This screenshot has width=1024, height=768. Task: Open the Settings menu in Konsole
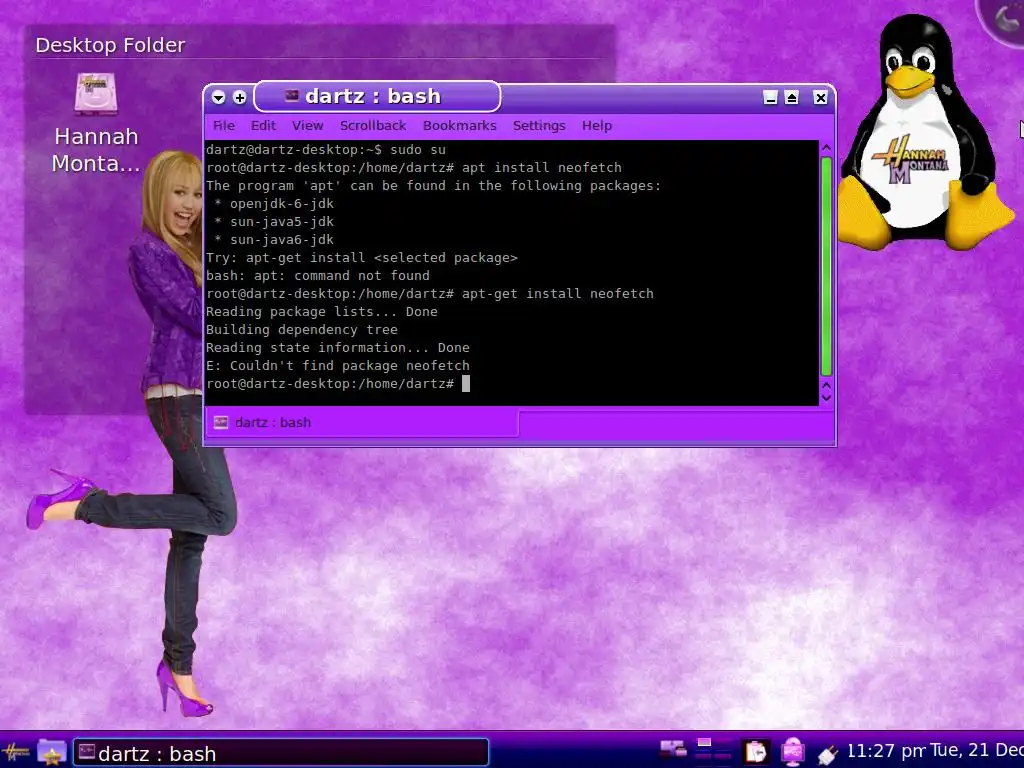pos(539,125)
